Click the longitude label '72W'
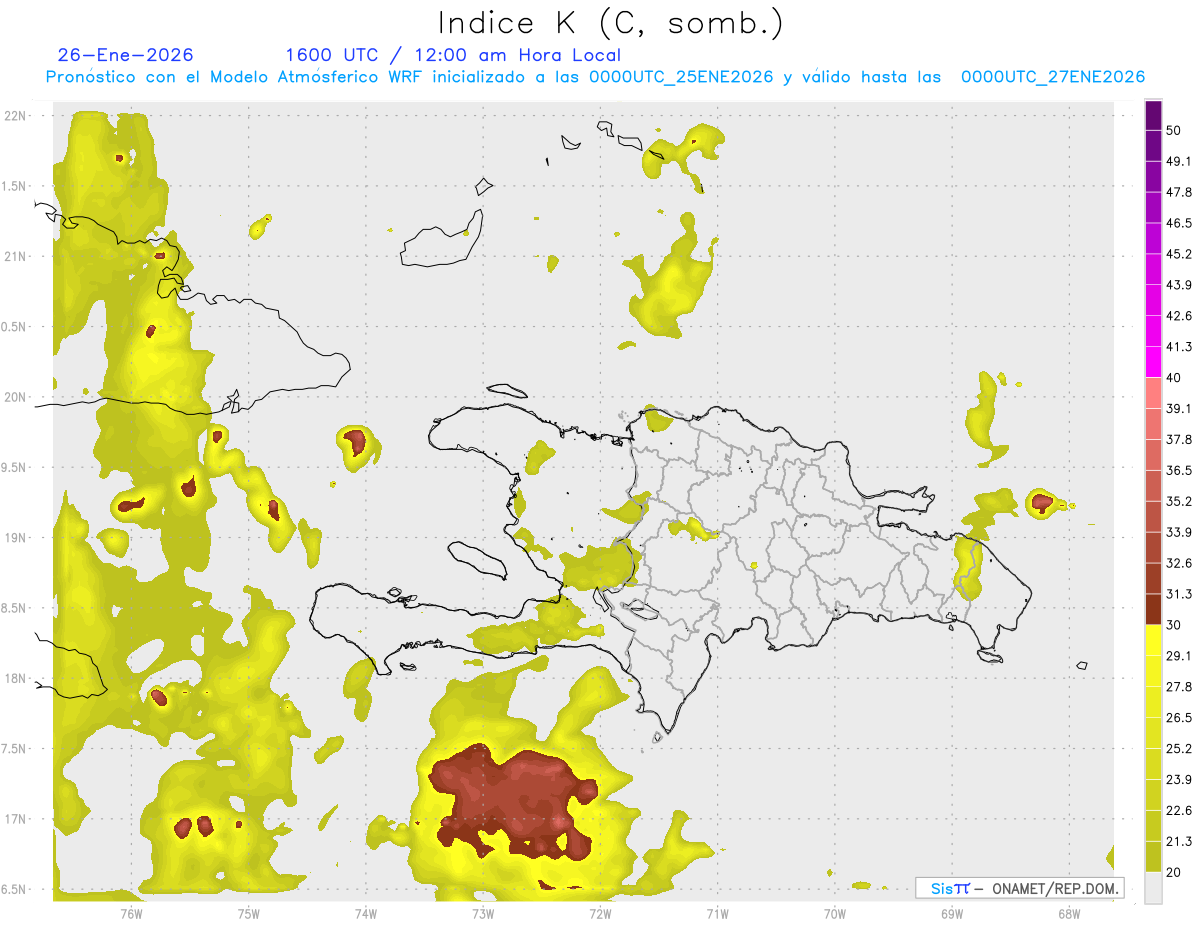Viewport: 1200px width, 927px height. coord(600,914)
